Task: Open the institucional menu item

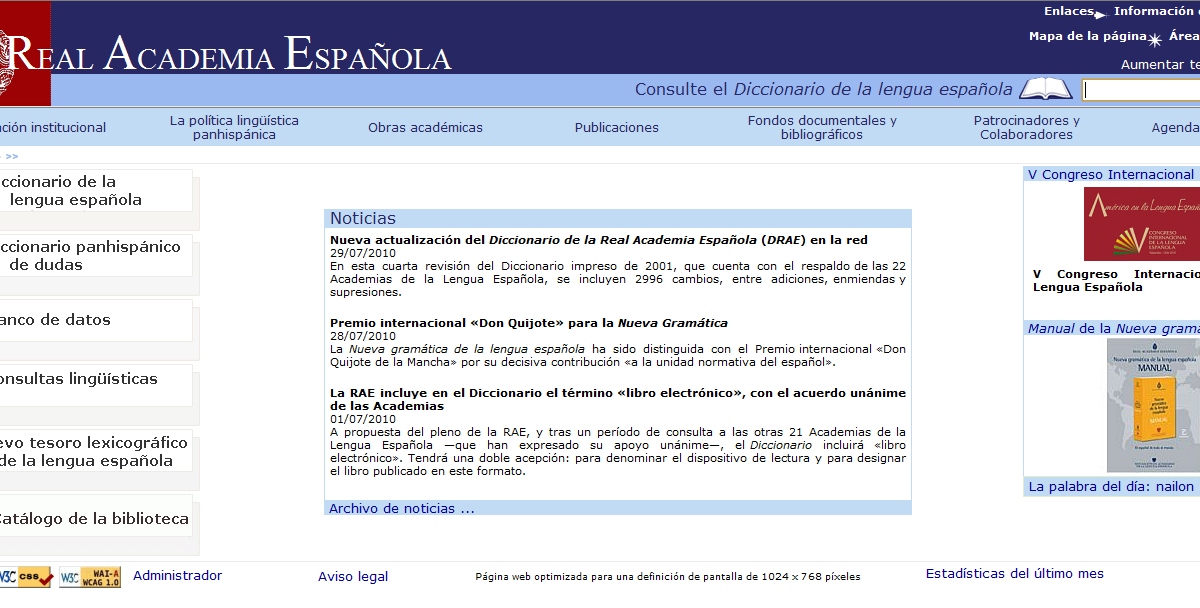Action: click(53, 127)
